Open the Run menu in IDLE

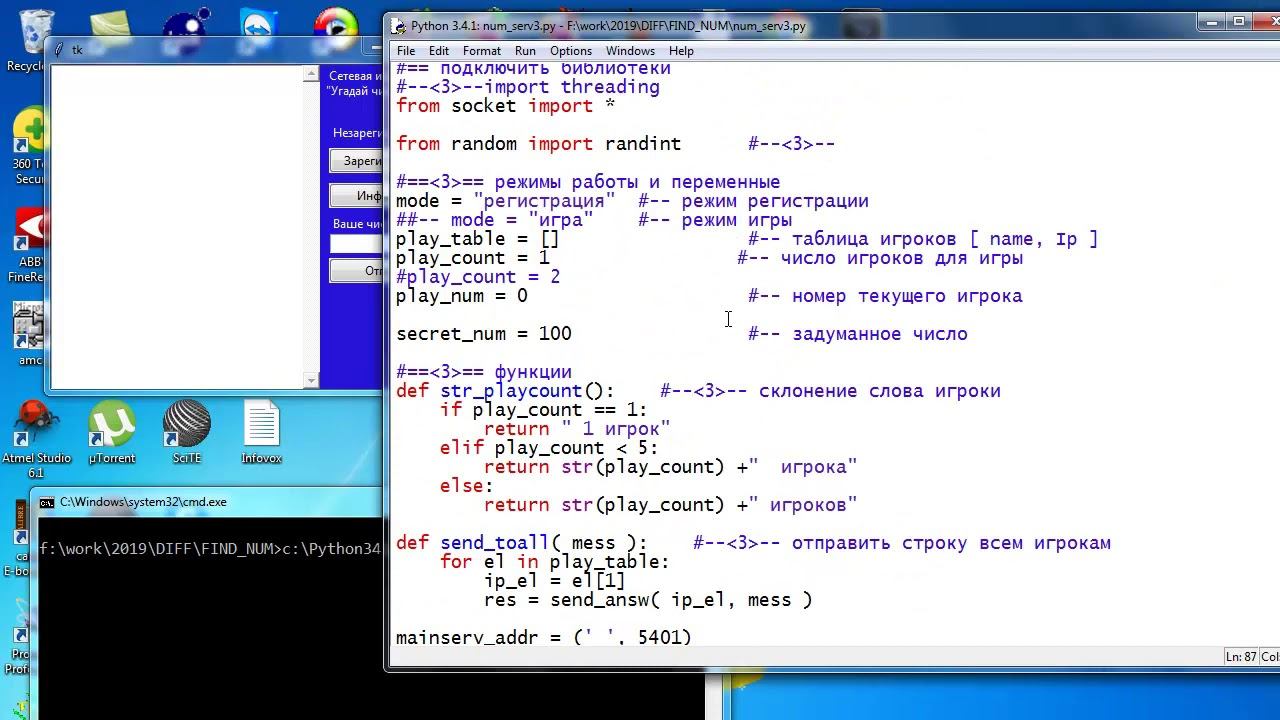[x=525, y=51]
